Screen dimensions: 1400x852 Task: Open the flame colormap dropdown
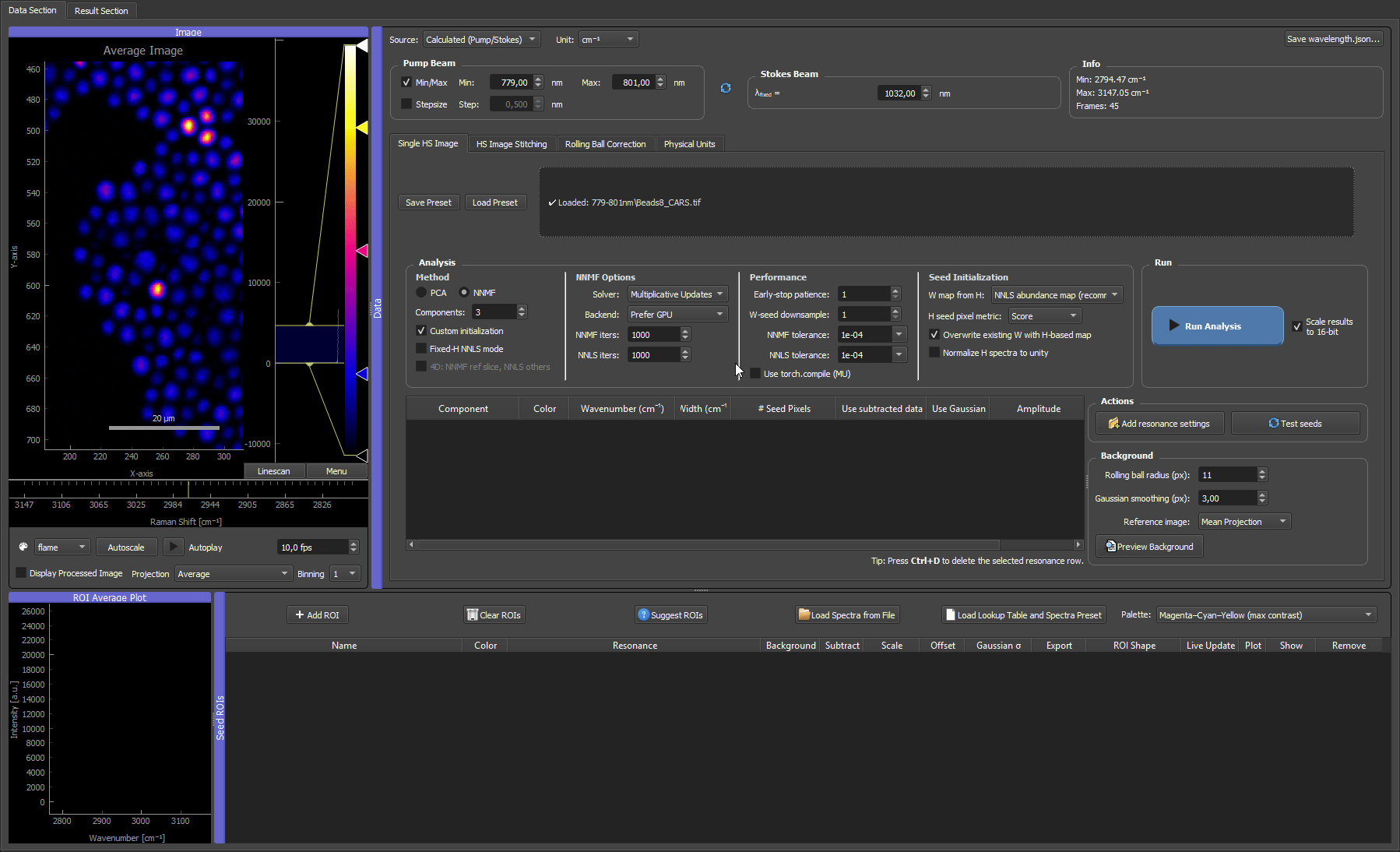point(62,547)
